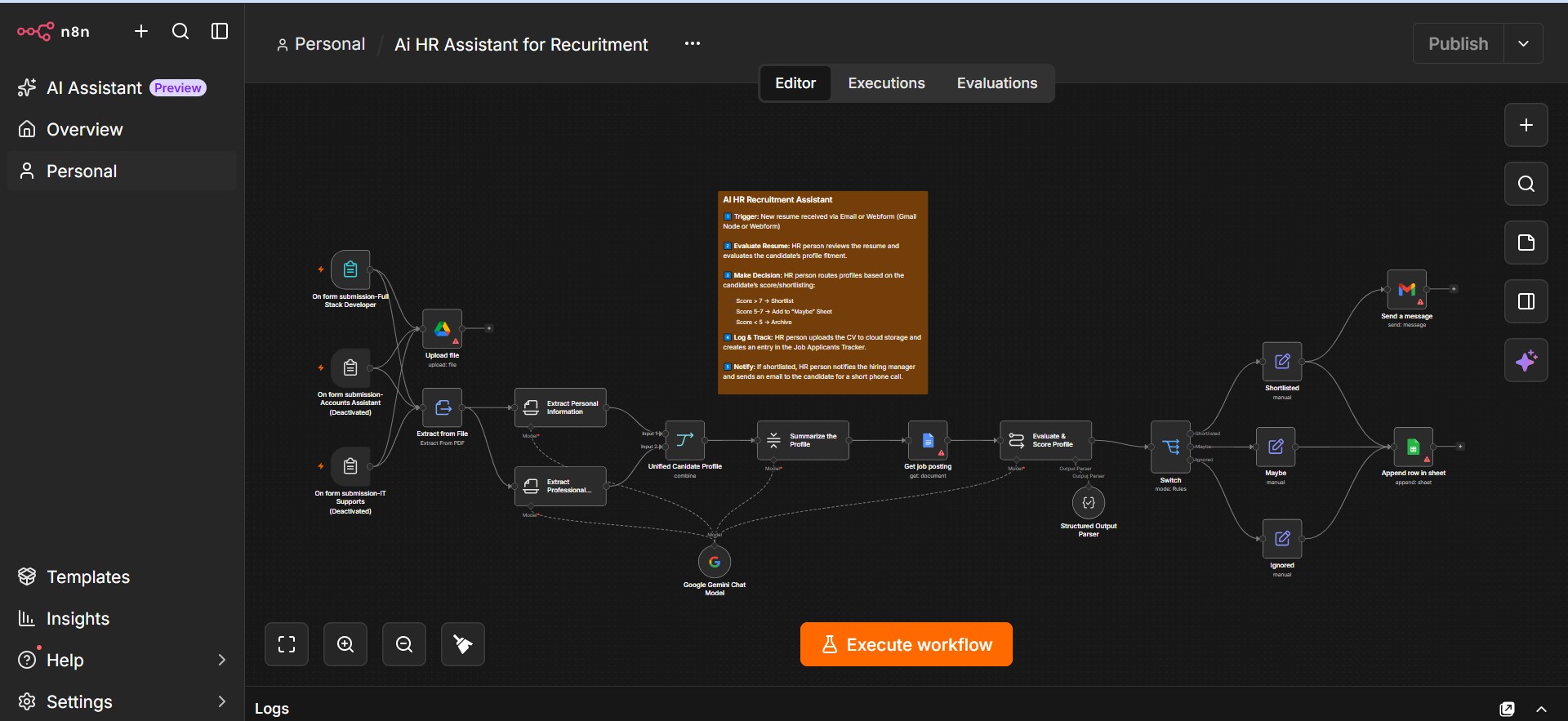
Task: Select the Structured Output Parser node
Action: pyautogui.click(x=1089, y=503)
